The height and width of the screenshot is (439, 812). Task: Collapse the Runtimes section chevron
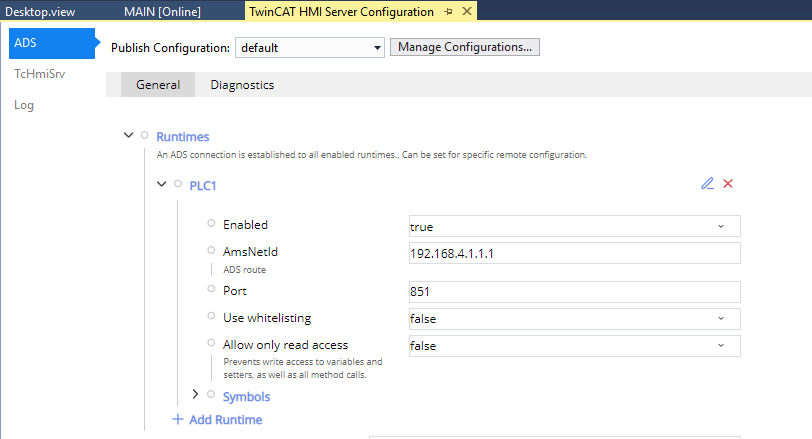(128, 135)
